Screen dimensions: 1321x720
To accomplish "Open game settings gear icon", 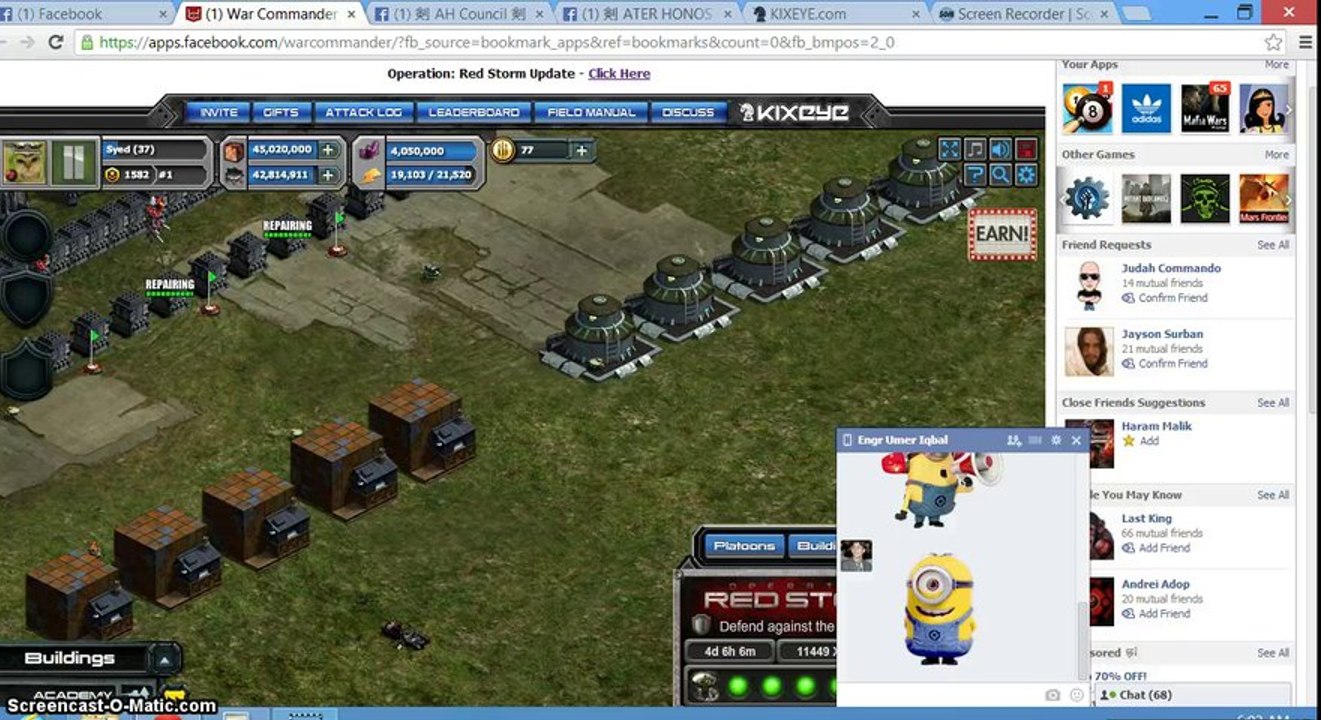I will click(1026, 175).
